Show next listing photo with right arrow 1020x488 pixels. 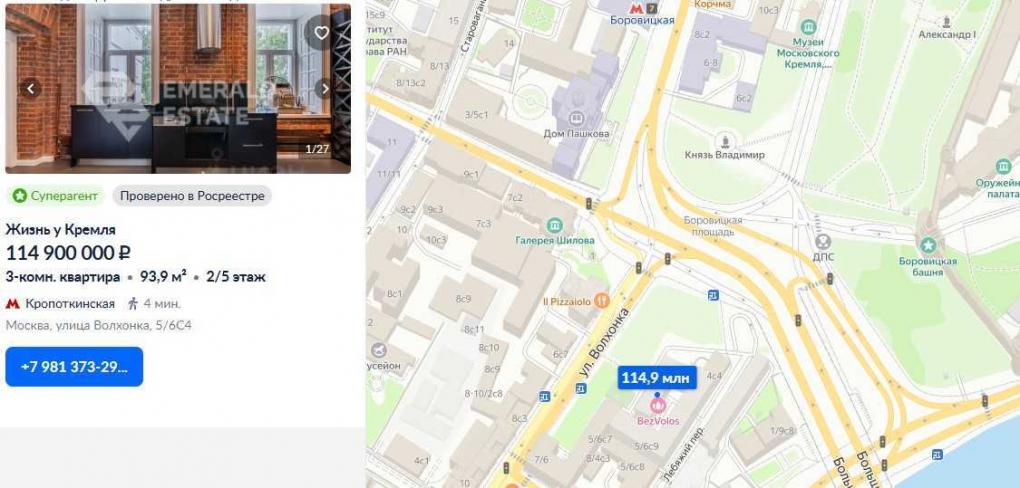pyautogui.click(x=325, y=88)
